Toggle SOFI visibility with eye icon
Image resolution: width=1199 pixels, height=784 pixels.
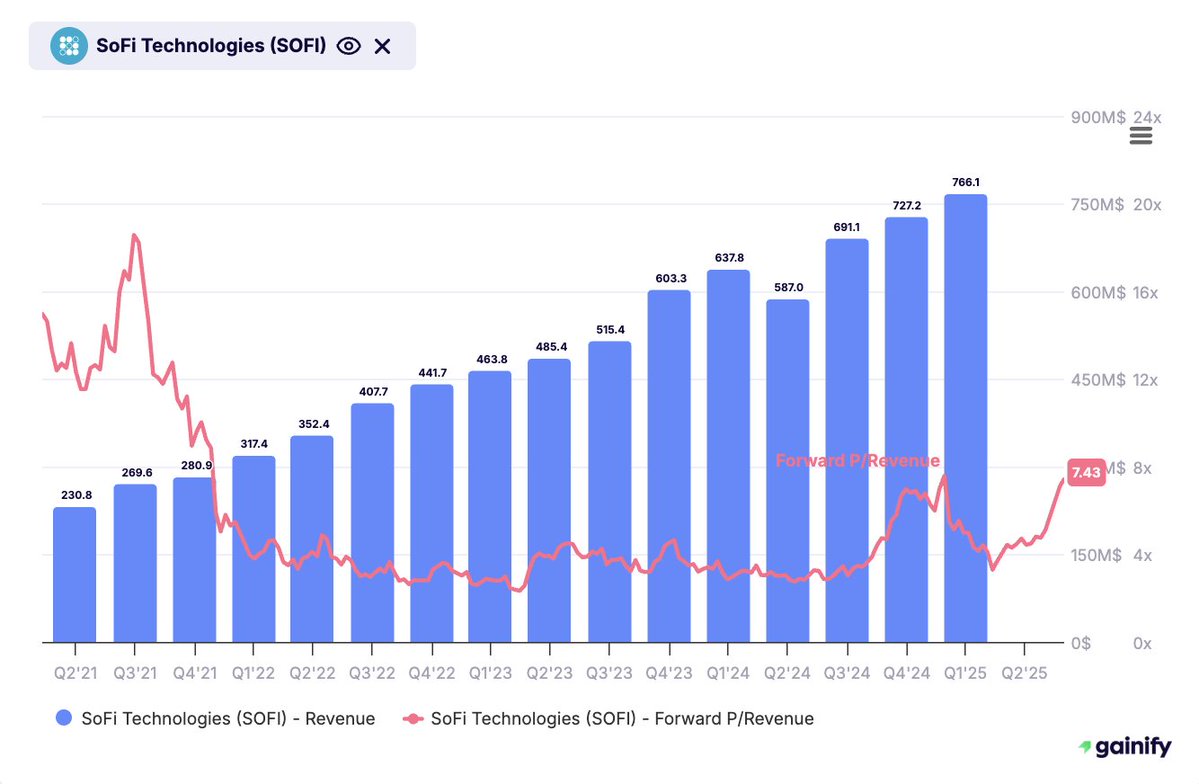[349, 46]
